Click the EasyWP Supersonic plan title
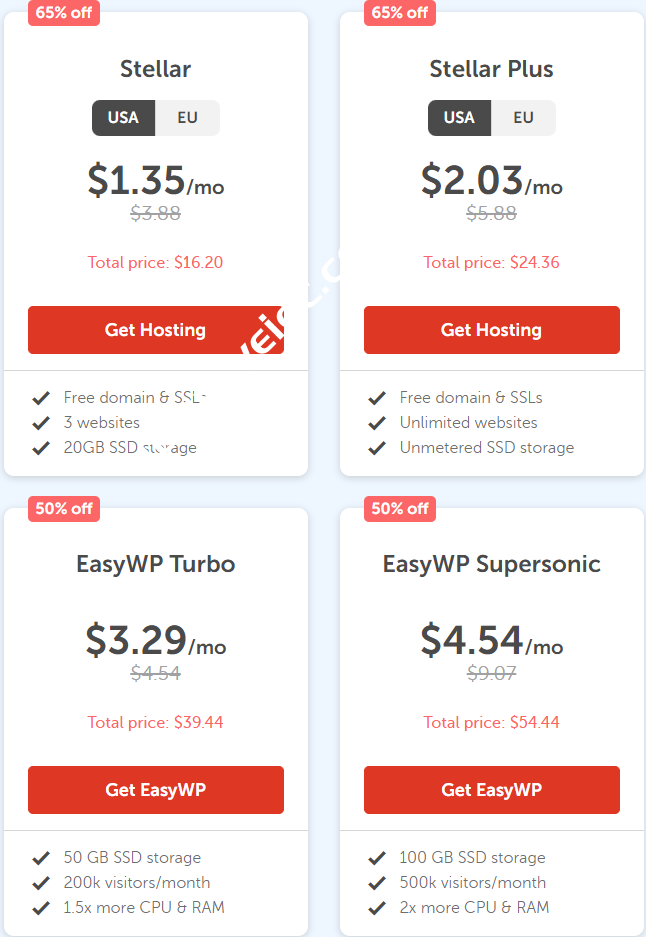646x937 pixels. coord(492,564)
